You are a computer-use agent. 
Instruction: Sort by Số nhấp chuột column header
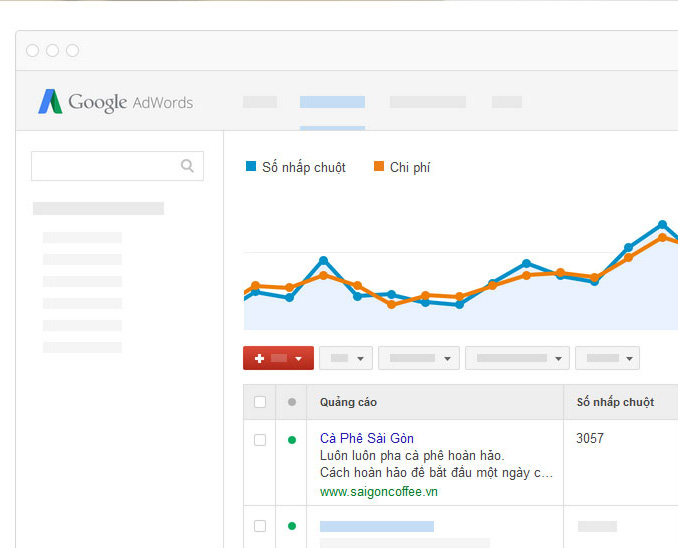(615, 402)
